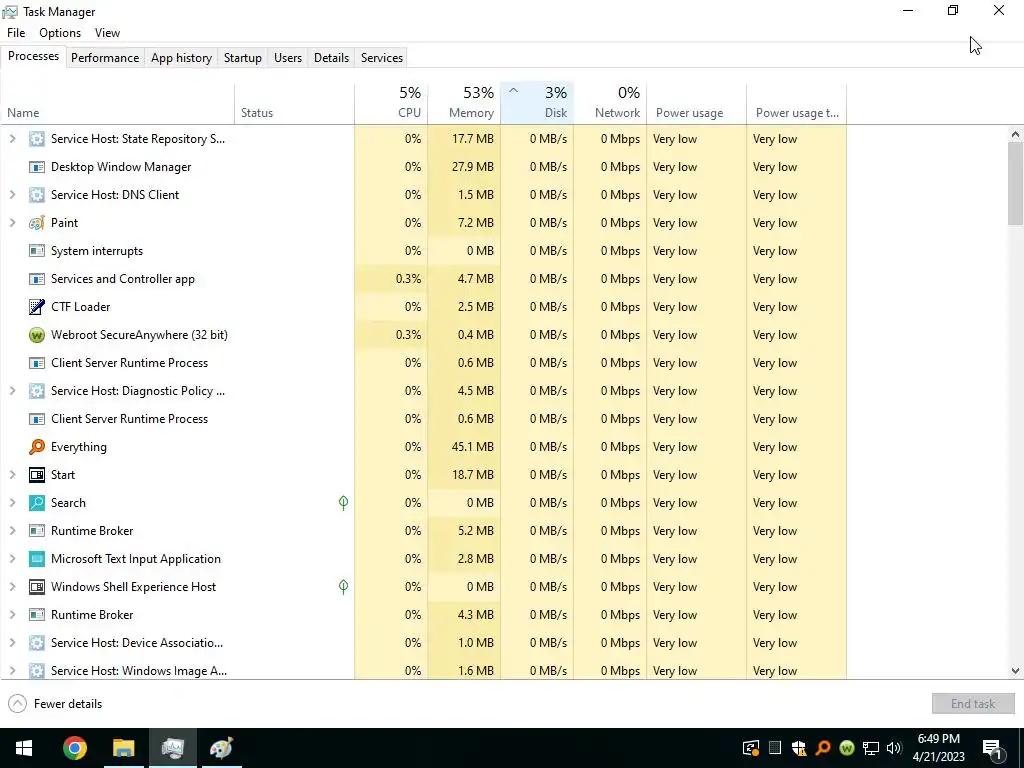Image resolution: width=1024 pixels, height=768 pixels.
Task: Switch to the Services tab
Action: pyautogui.click(x=382, y=57)
